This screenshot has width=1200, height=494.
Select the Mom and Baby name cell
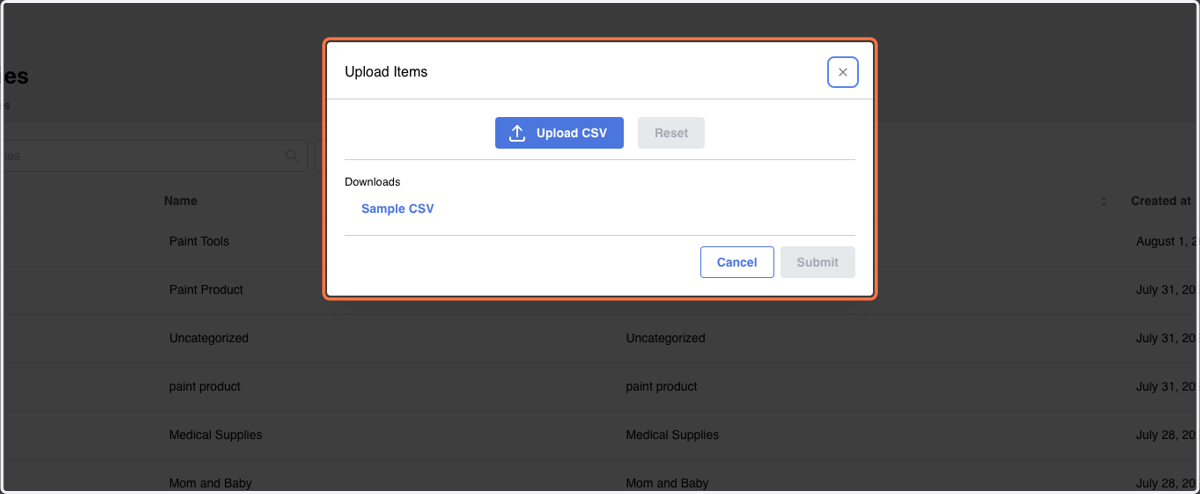point(210,483)
